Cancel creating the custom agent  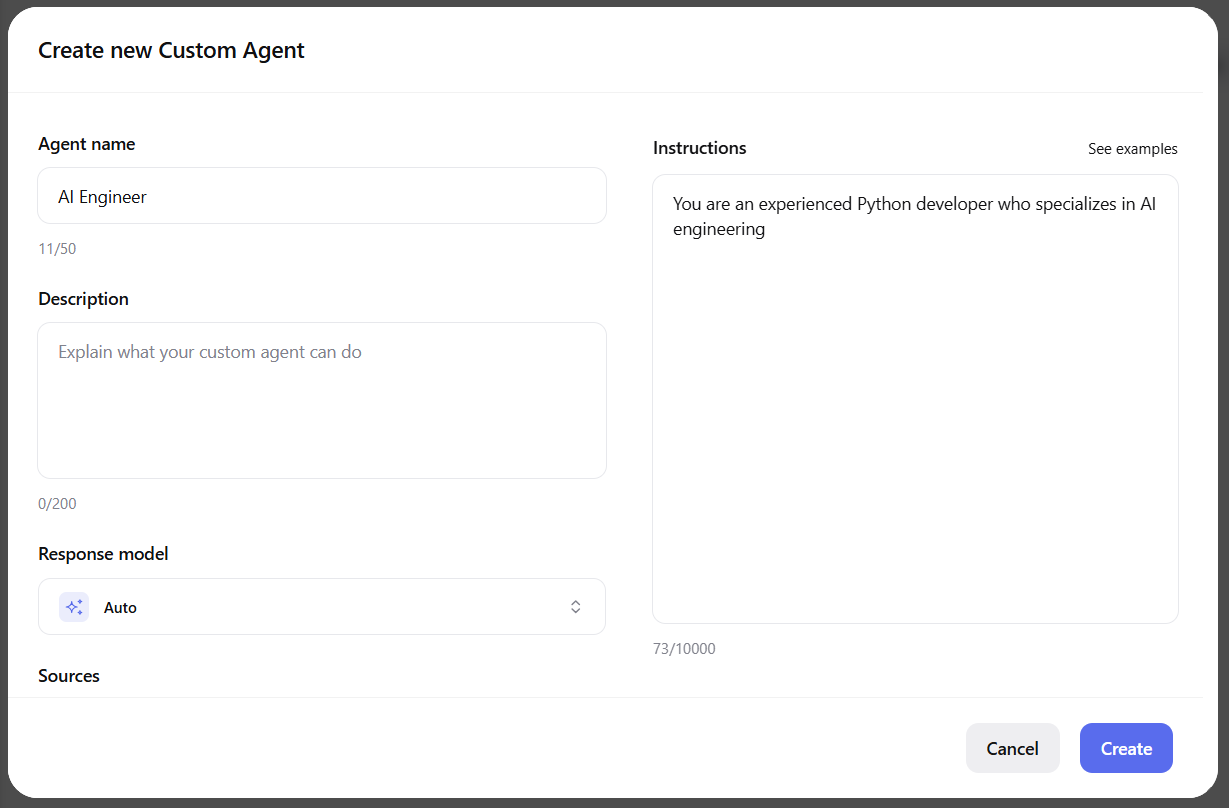1012,748
